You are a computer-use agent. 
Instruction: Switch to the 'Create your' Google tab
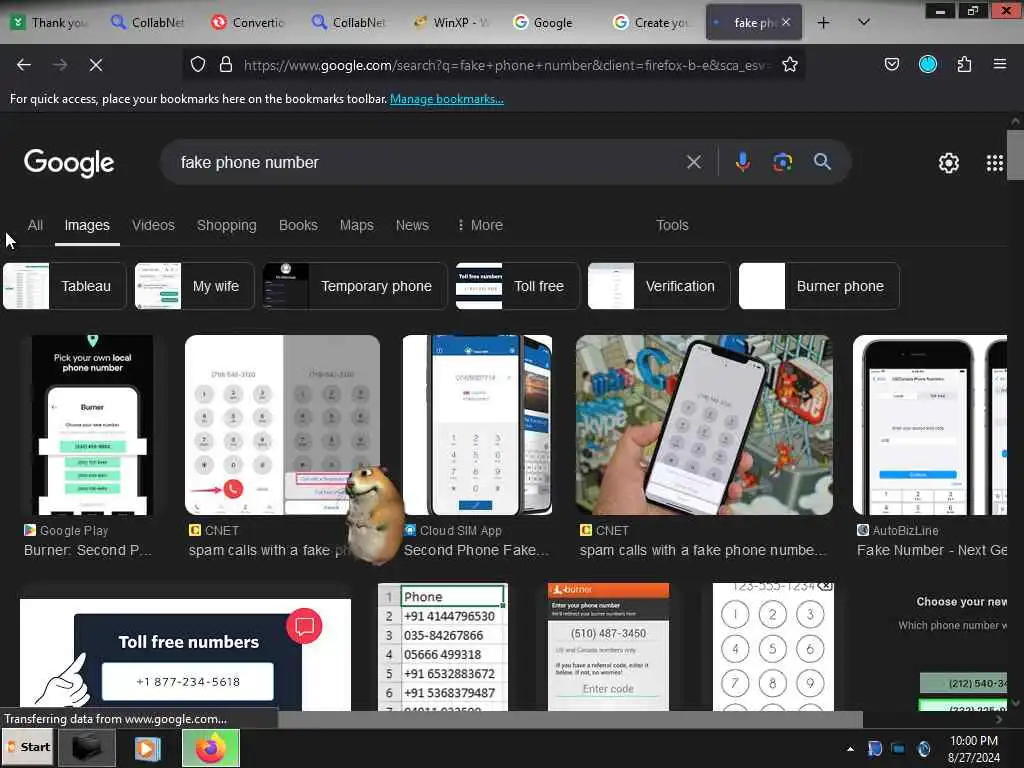[651, 23]
